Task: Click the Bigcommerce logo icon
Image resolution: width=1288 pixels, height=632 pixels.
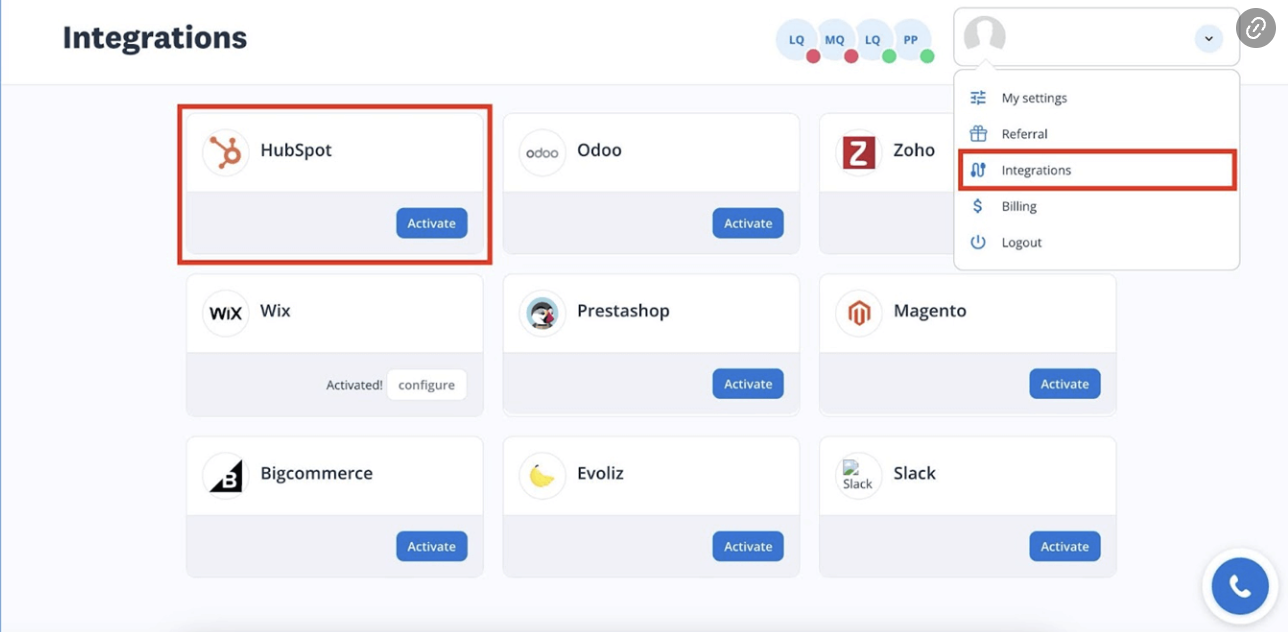Action: pyautogui.click(x=225, y=475)
